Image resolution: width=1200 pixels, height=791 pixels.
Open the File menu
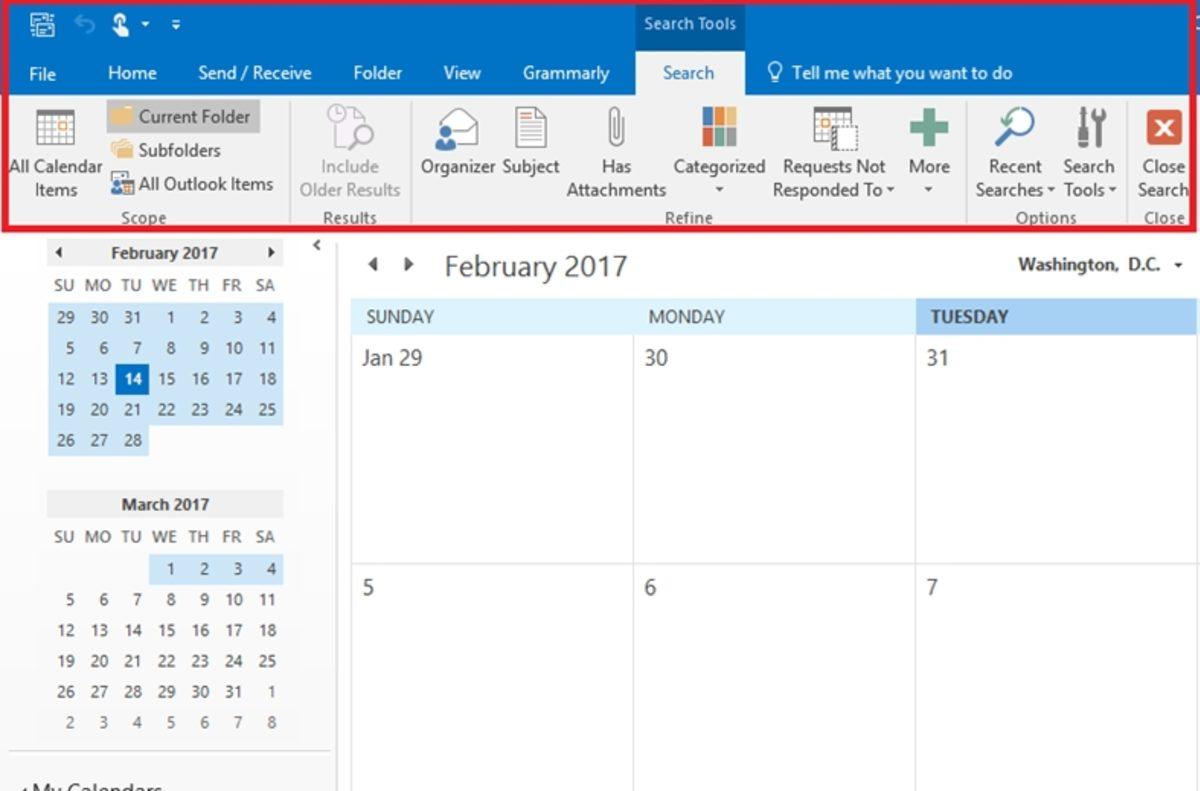[x=43, y=73]
